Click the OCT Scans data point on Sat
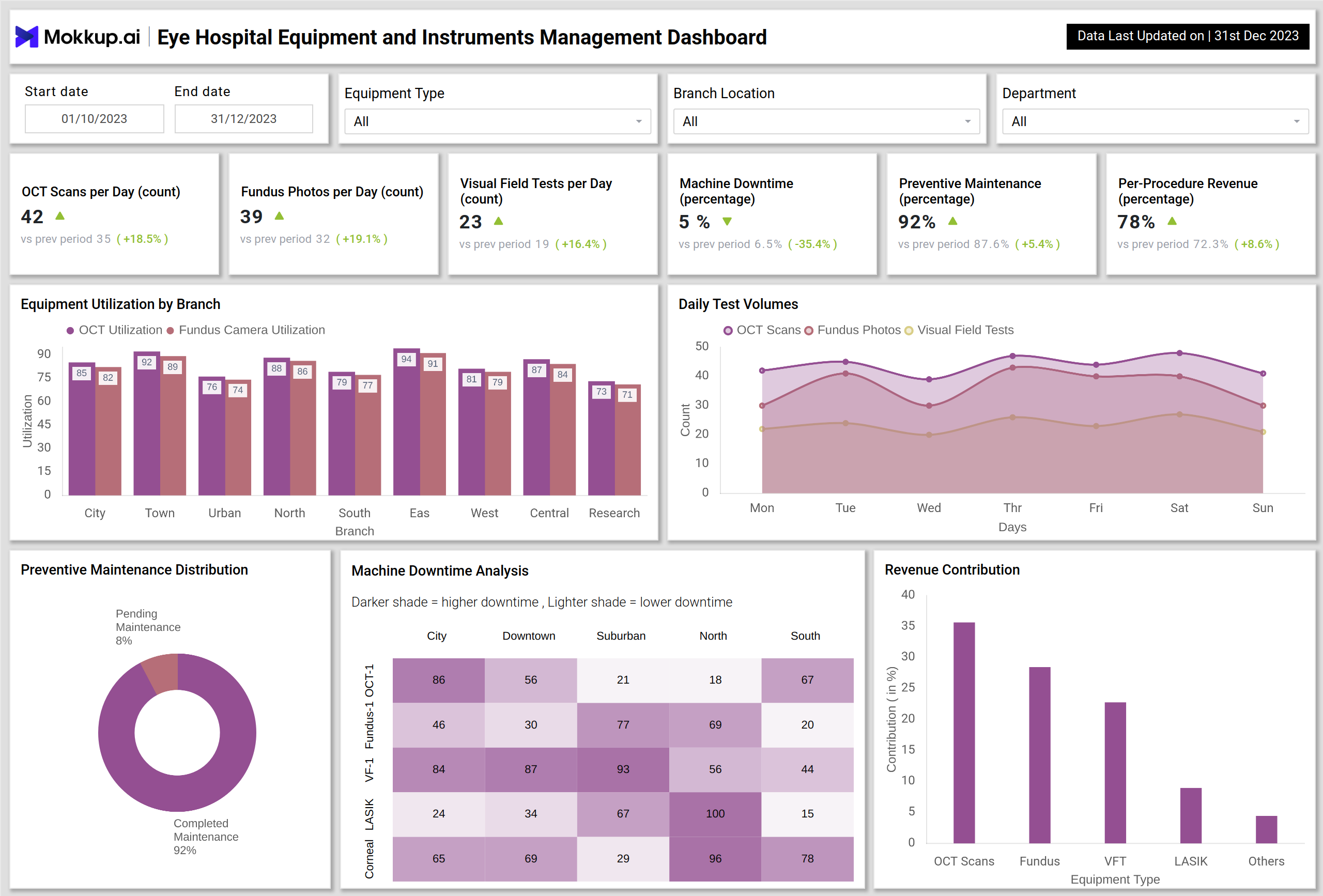Viewport: 1323px width, 896px height. pos(1179,353)
